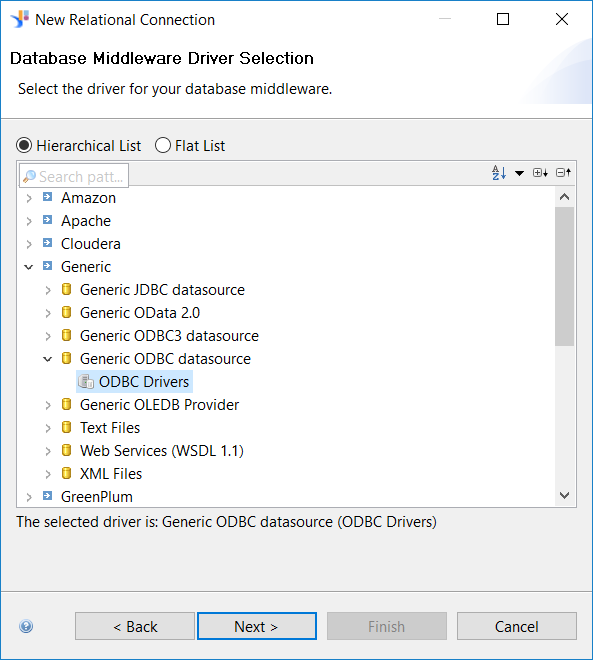Open the sort options dropdown arrow
The image size is (593, 660).
519,173
